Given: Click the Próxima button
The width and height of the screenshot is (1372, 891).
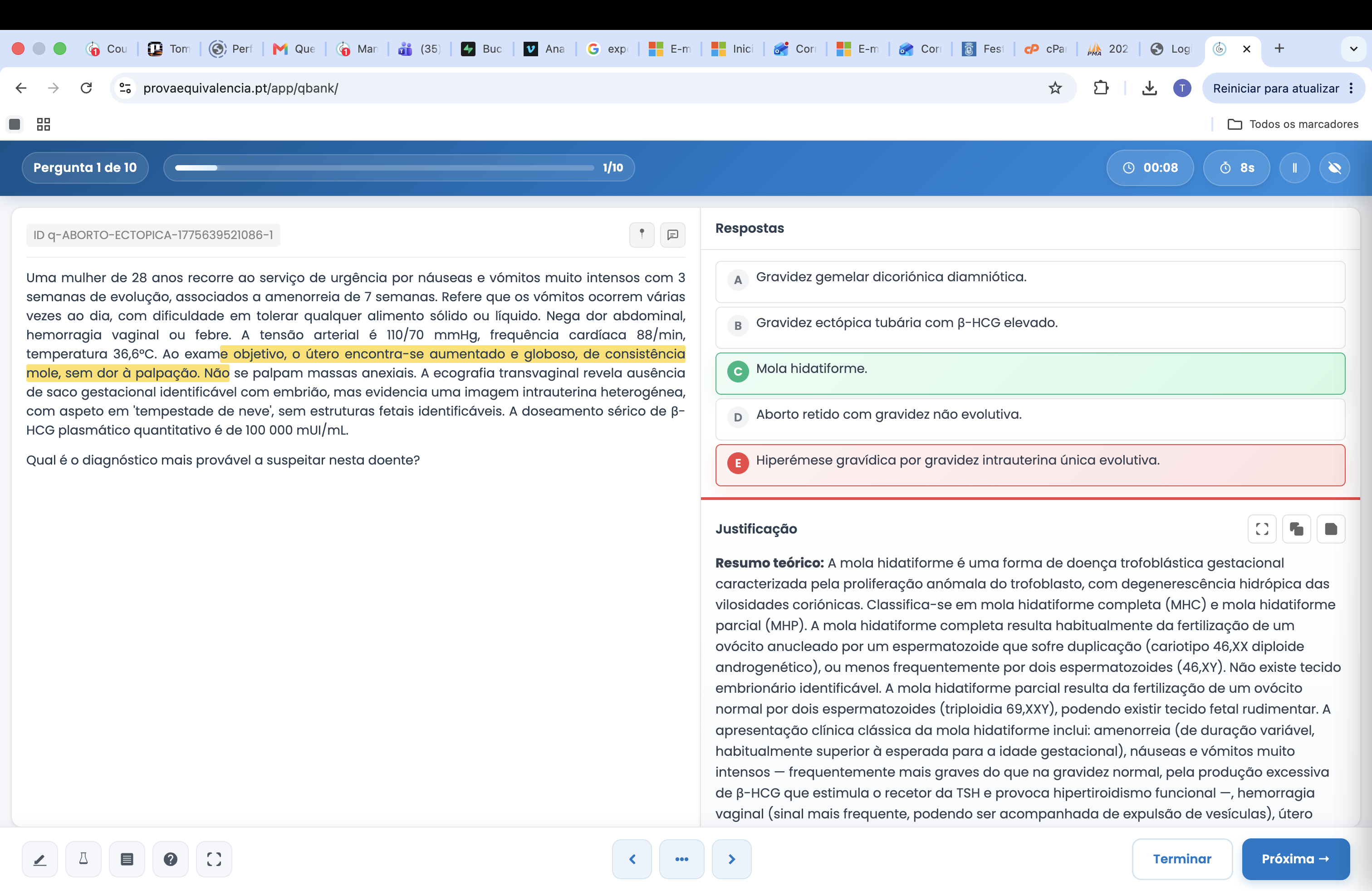Looking at the screenshot, I should [x=1296, y=859].
